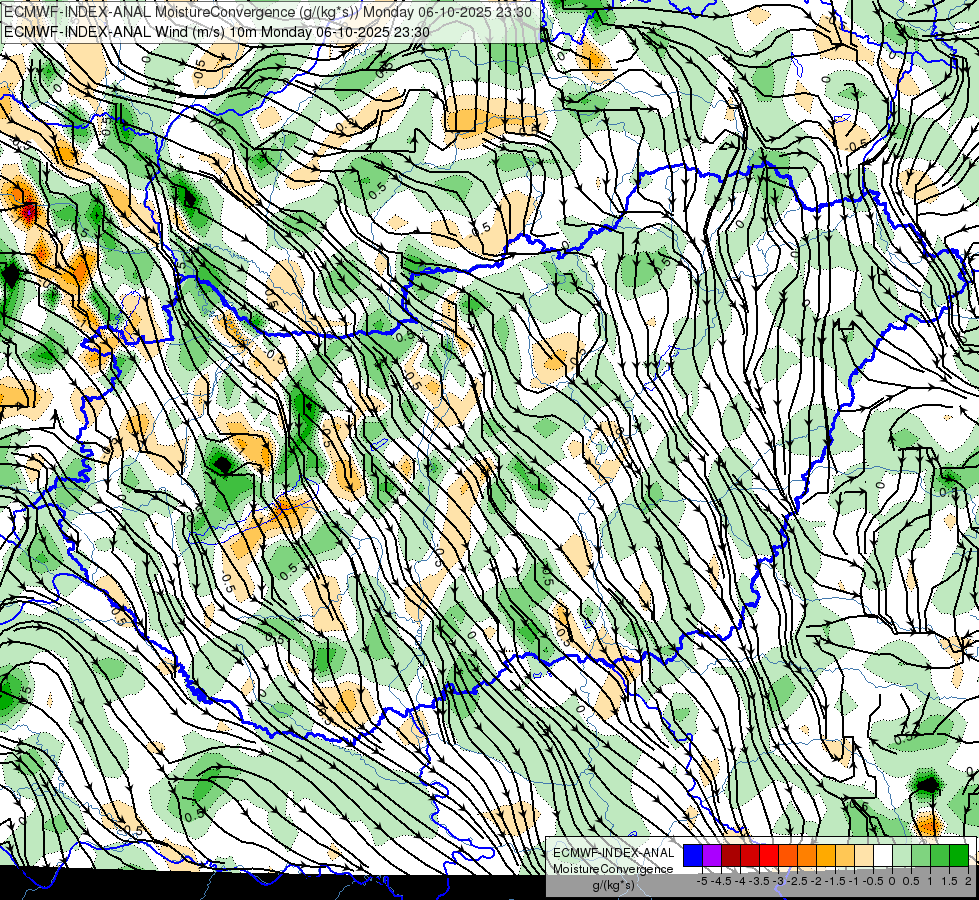Viewport: 979px width, 900px height.
Task: Click the '-2.5' tick label on legend
Action: (797, 881)
